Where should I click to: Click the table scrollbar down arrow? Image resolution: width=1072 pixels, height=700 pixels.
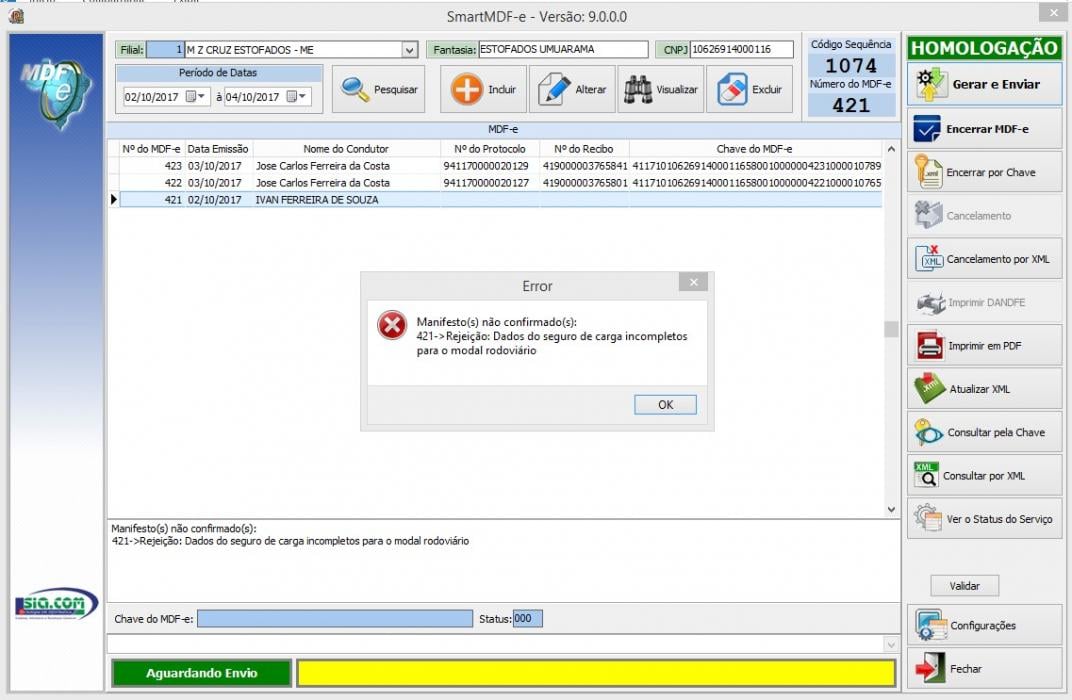point(891,509)
